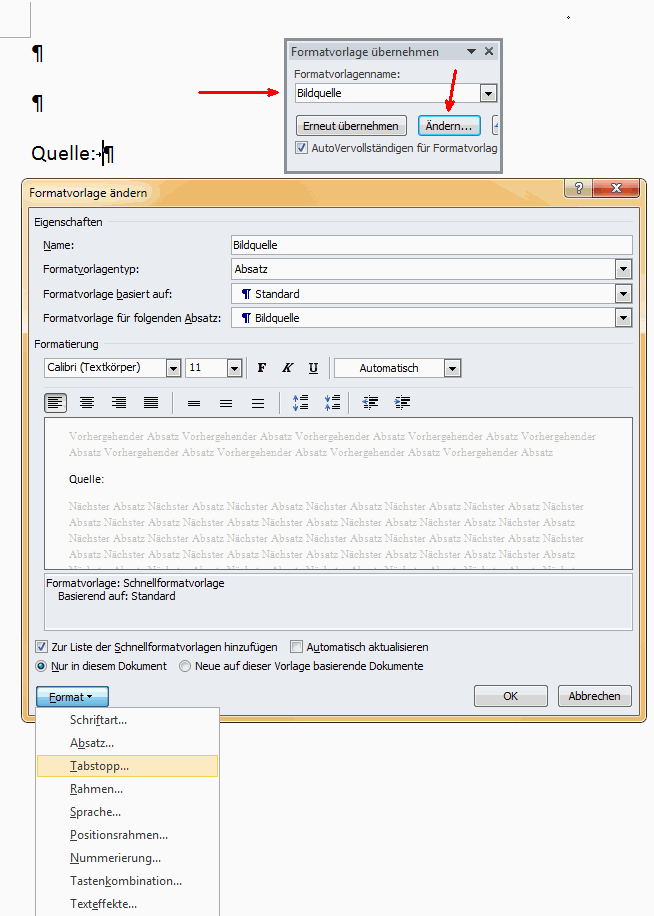Click Name field containing Bildquelle
Screen dimensions: 654x916
pos(432,245)
